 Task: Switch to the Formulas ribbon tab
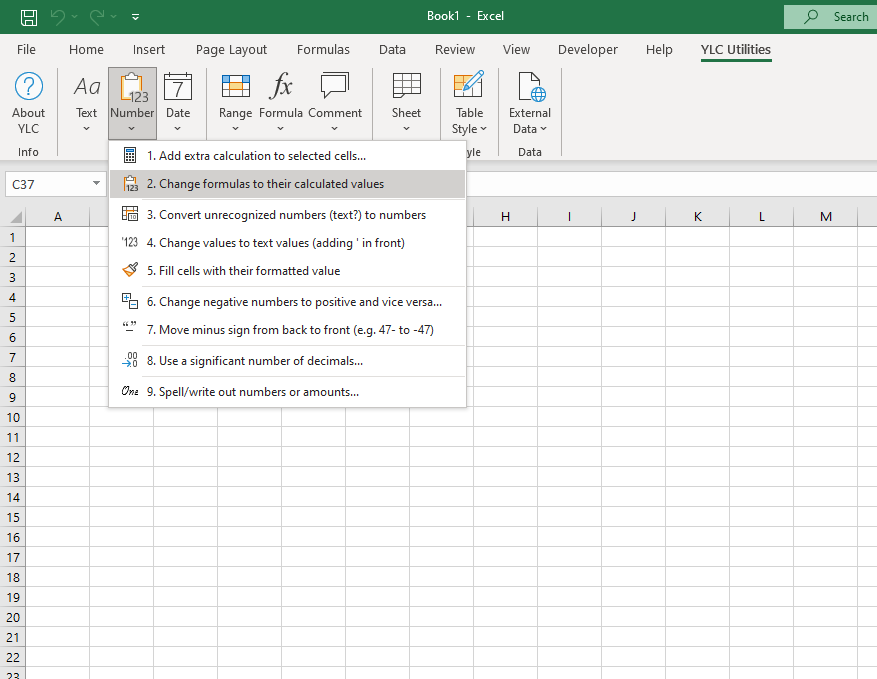click(323, 50)
